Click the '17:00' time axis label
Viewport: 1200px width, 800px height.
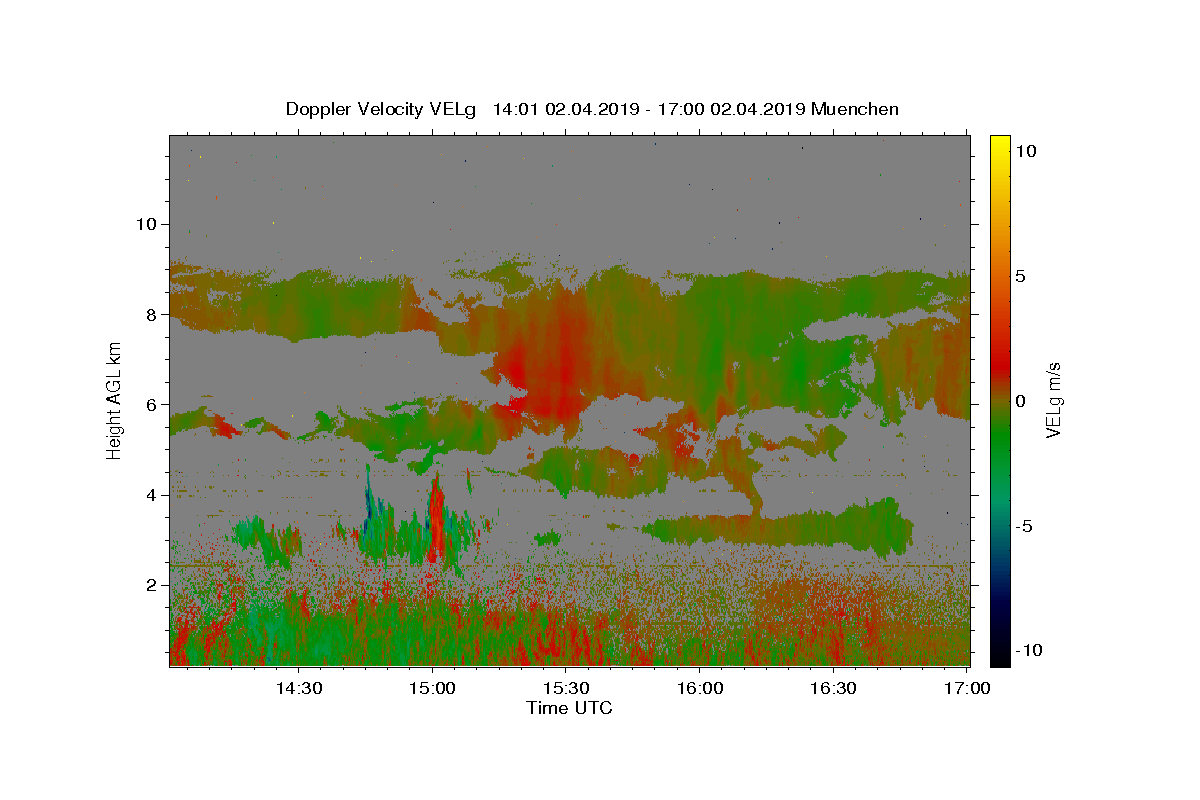pyautogui.click(x=968, y=688)
